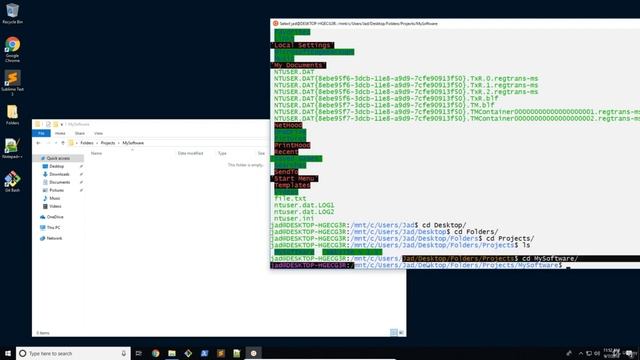This screenshot has width=640, height=360.
Task: Click the Properties icon in Explorer's title bar
Action: point(48,124)
